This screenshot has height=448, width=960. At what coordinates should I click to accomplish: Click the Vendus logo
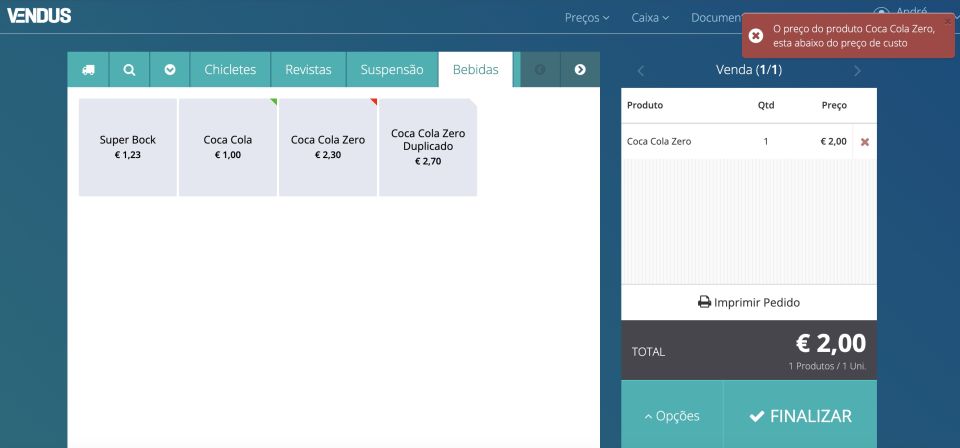point(39,17)
